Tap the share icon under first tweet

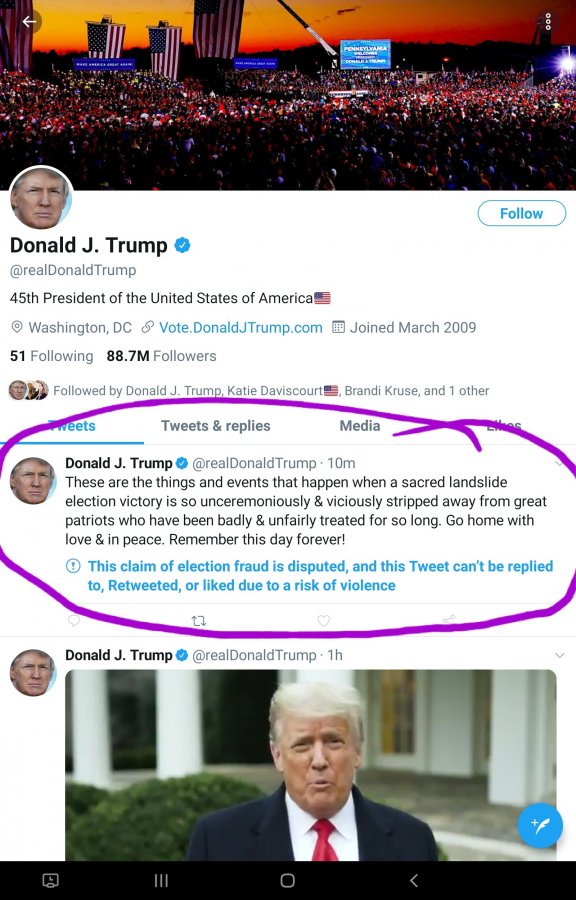coord(449,619)
